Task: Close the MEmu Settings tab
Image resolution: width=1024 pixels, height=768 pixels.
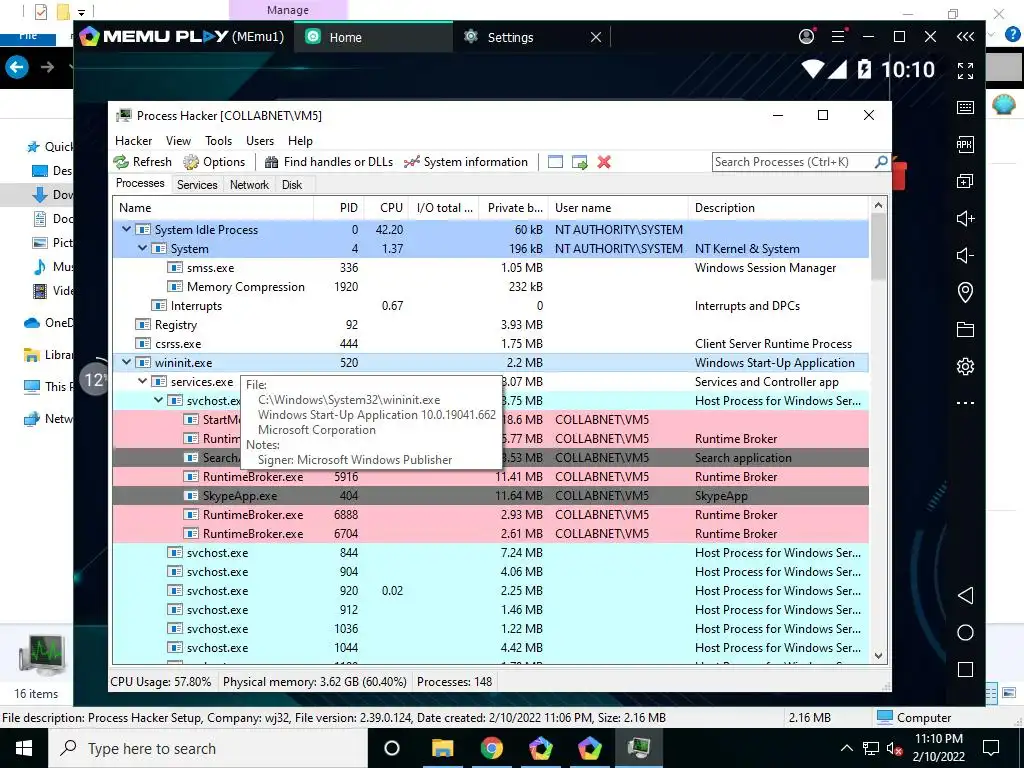Action: pyautogui.click(x=596, y=37)
